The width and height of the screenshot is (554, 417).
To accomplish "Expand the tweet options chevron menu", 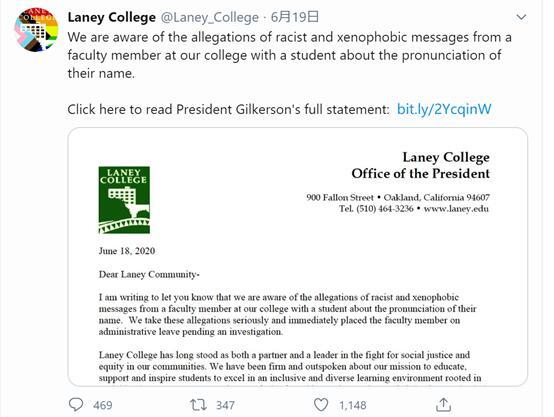I will click(521, 17).
